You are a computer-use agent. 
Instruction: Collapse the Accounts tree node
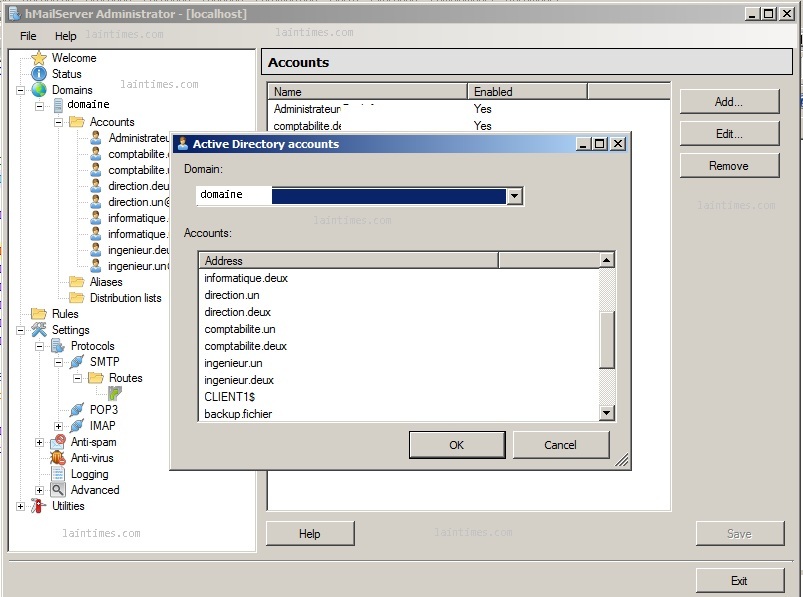58,122
